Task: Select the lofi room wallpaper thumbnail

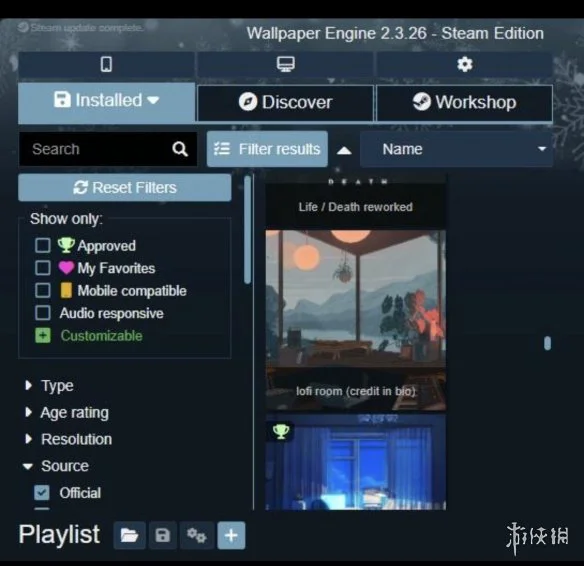Action: click(356, 320)
